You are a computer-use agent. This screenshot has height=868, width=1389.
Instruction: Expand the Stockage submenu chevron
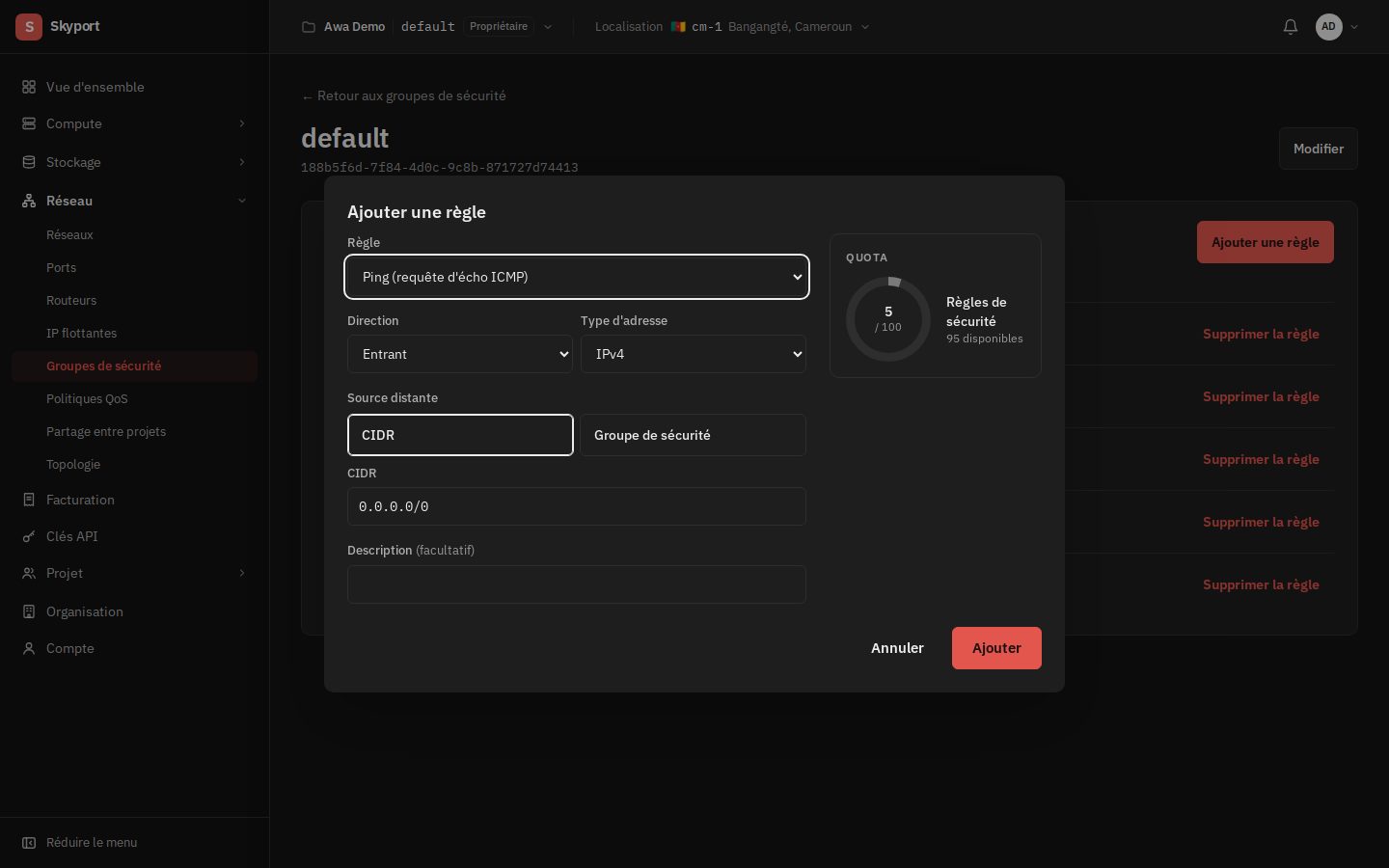pos(242,162)
